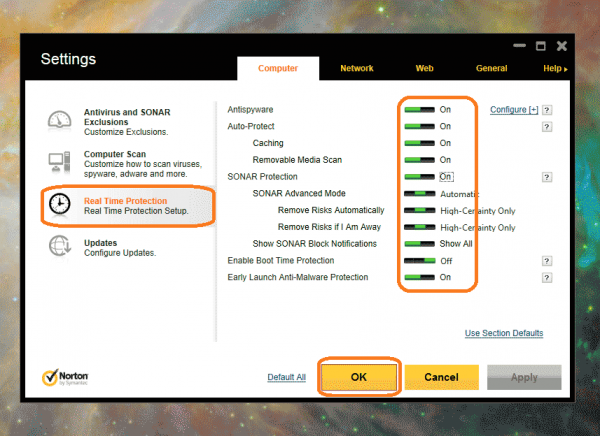
Task: Click the Auto-Protect setting label
Action: [x=251, y=126]
